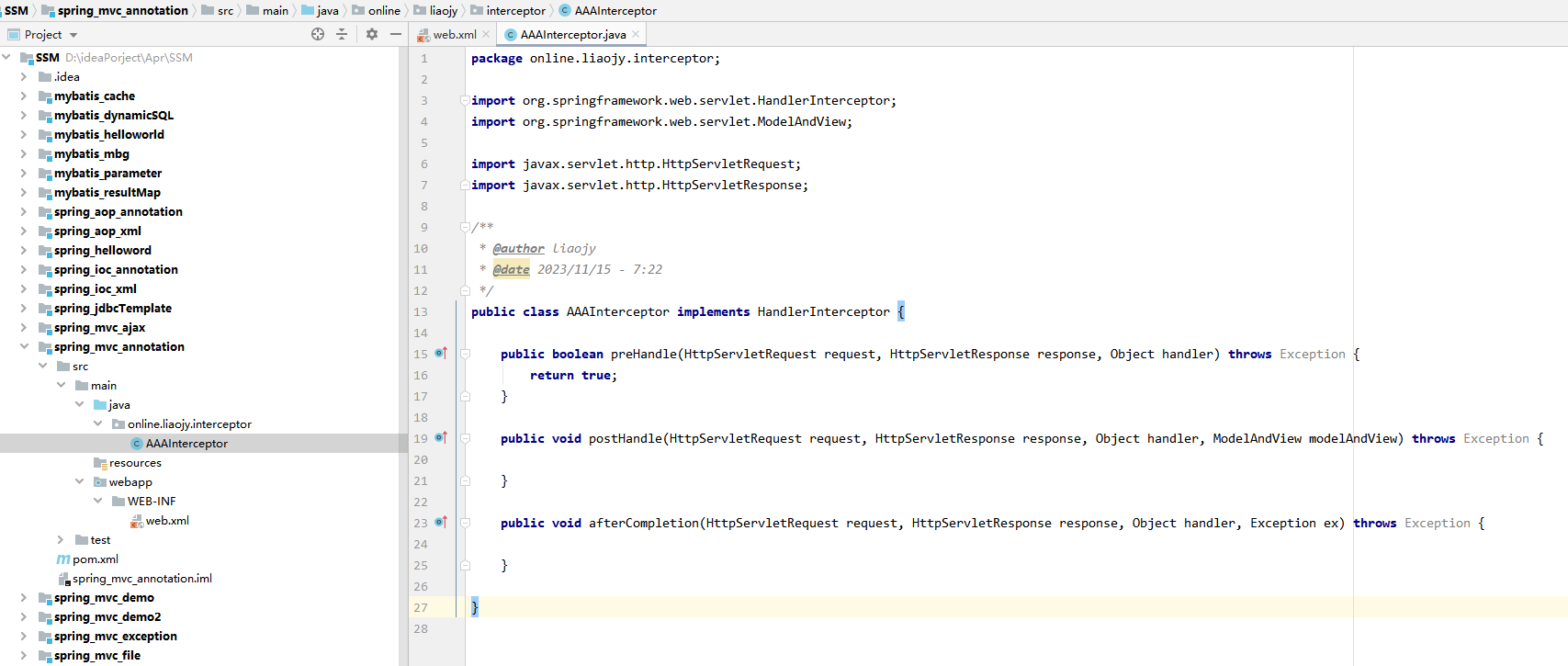Select pom.xml in project tree
The width and height of the screenshot is (1568, 666).
(x=96, y=559)
